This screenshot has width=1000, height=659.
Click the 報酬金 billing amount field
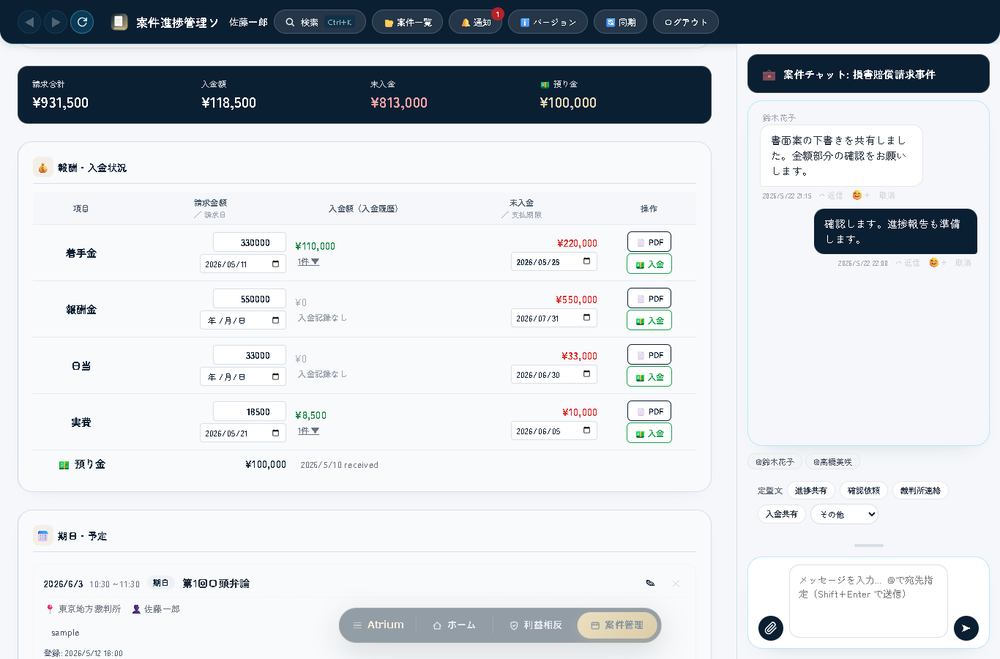click(x=249, y=299)
